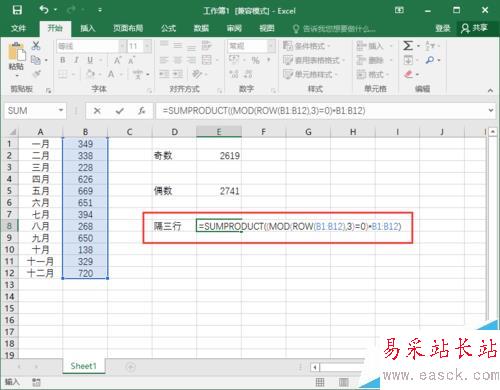Collapse the ribbon with the caret arrow

(x=490, y=90)
